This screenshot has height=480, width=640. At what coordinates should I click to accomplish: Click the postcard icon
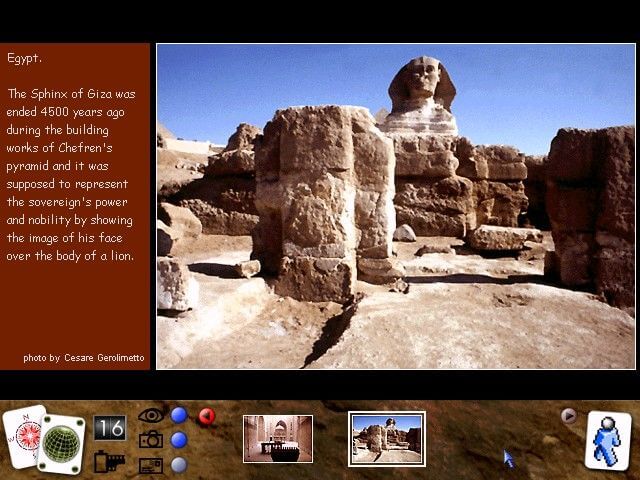tap(151, 466)
